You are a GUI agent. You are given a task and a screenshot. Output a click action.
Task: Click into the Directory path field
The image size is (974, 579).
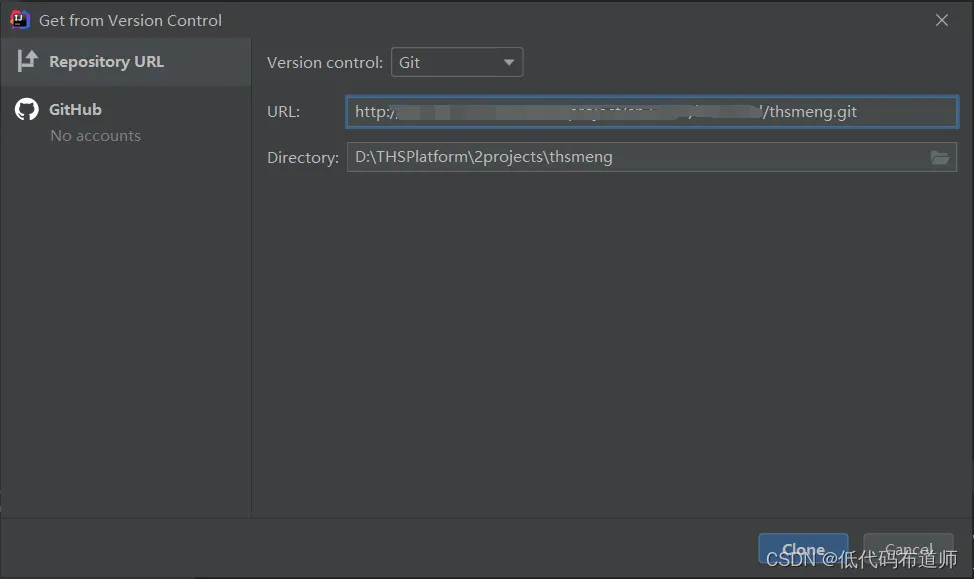tap(630, 157)
